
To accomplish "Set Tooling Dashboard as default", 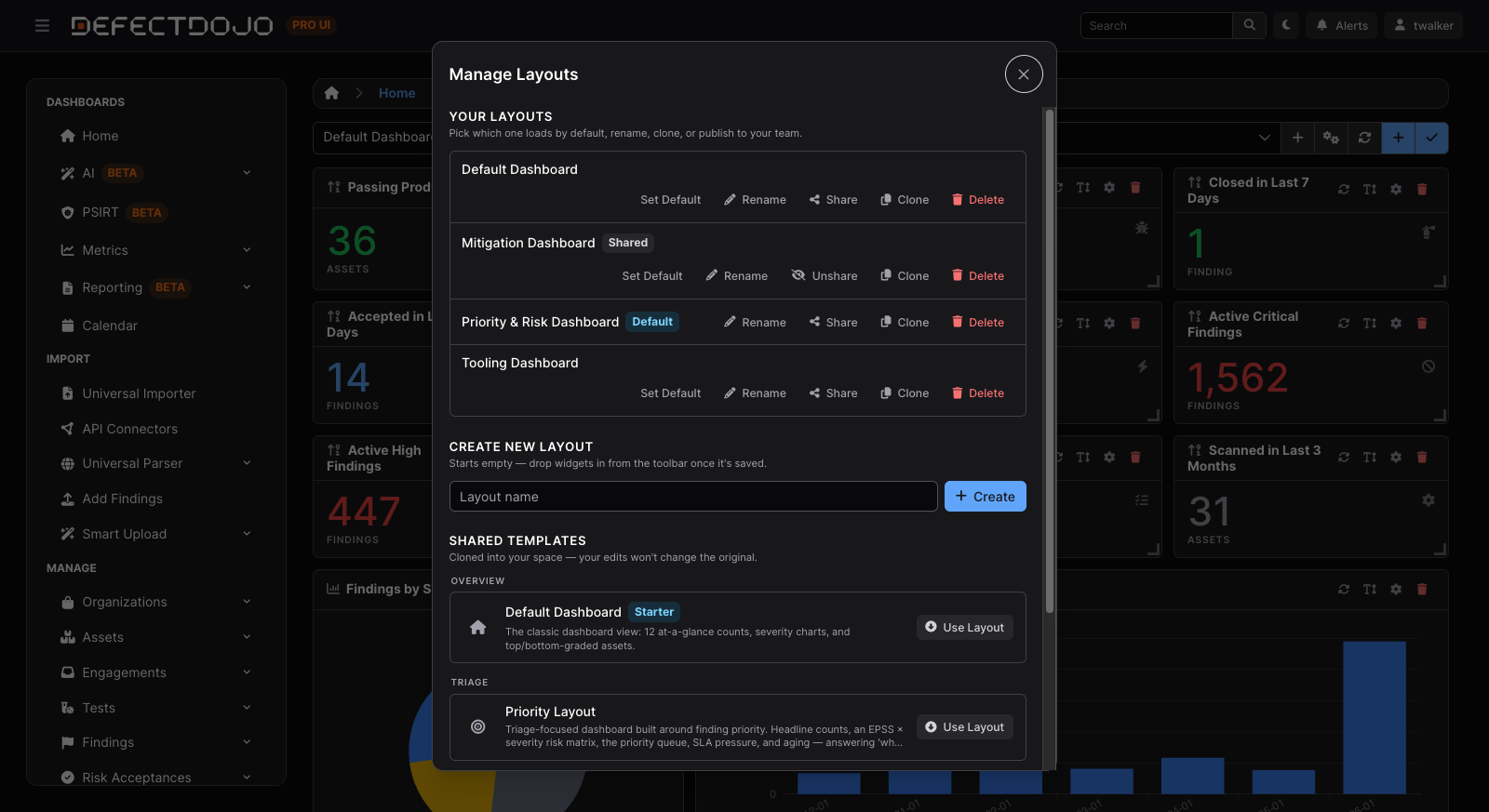I will tap(670, 393).
